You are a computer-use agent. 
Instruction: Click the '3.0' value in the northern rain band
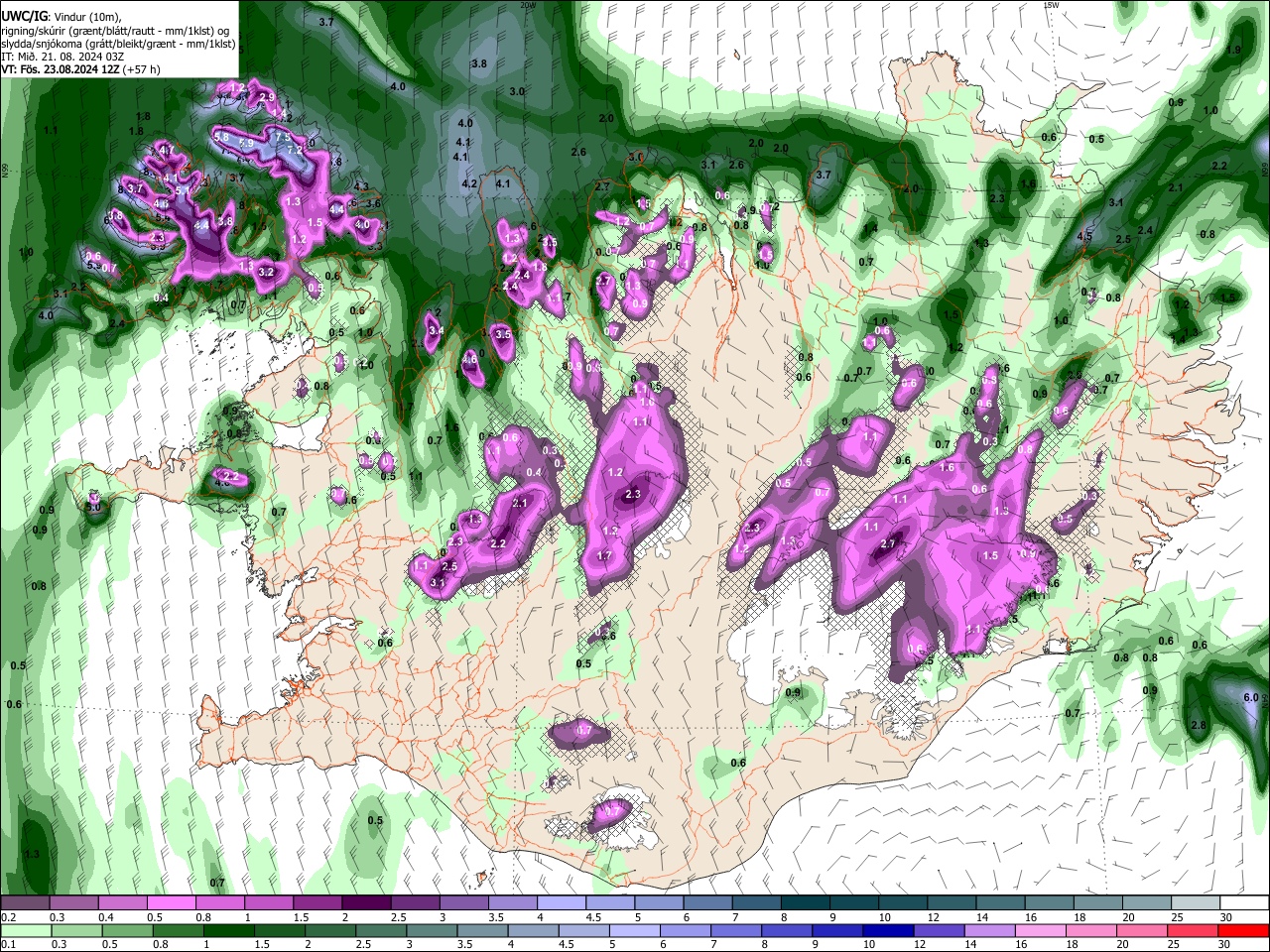pyautogui.click(x=517, y=91)
